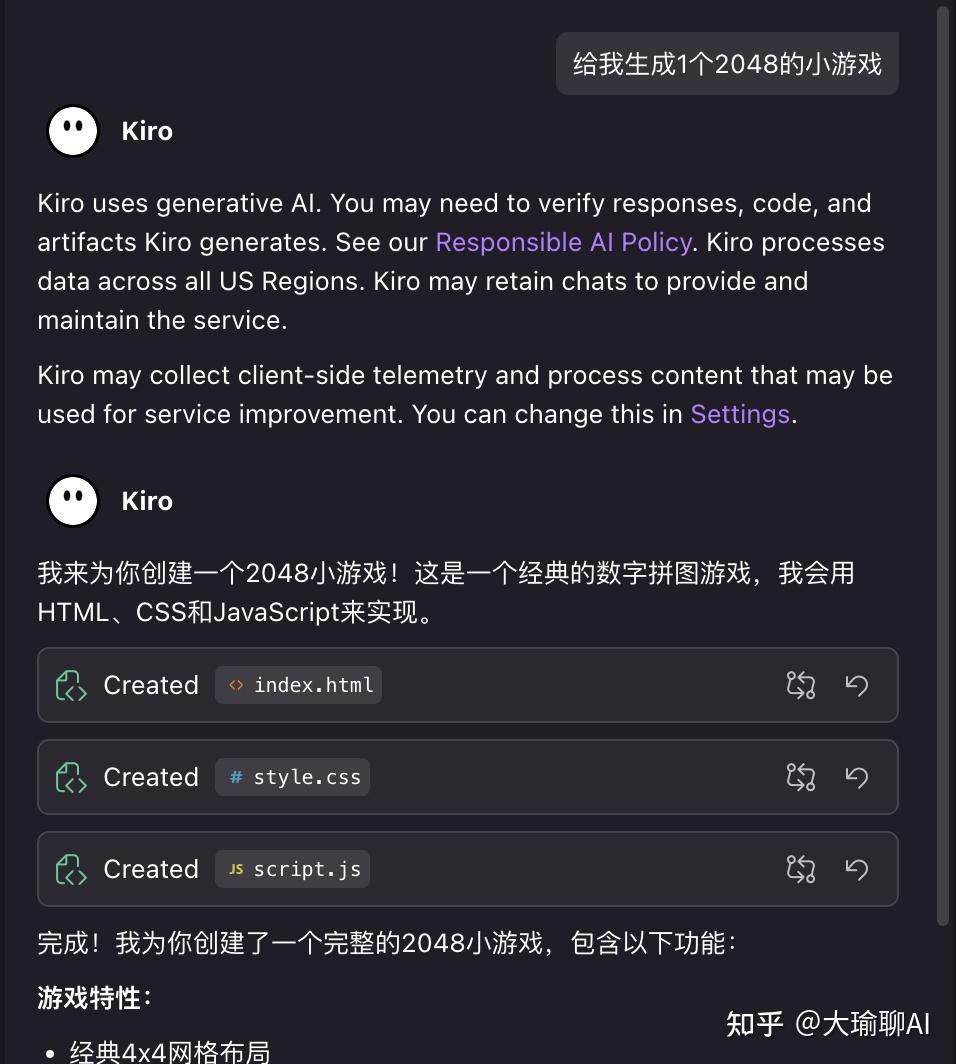Click the HTML brackets icon in index.html chip

(x=235, y=685)
